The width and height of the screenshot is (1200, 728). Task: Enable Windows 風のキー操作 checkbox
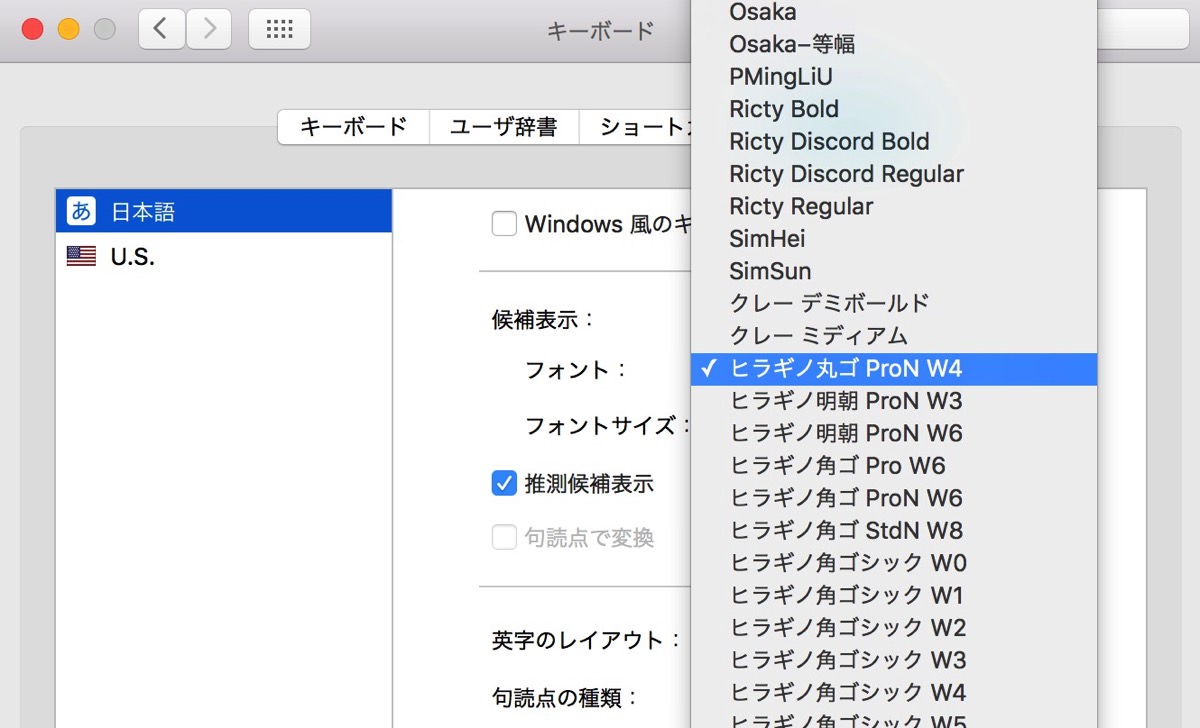pos(504,224)
